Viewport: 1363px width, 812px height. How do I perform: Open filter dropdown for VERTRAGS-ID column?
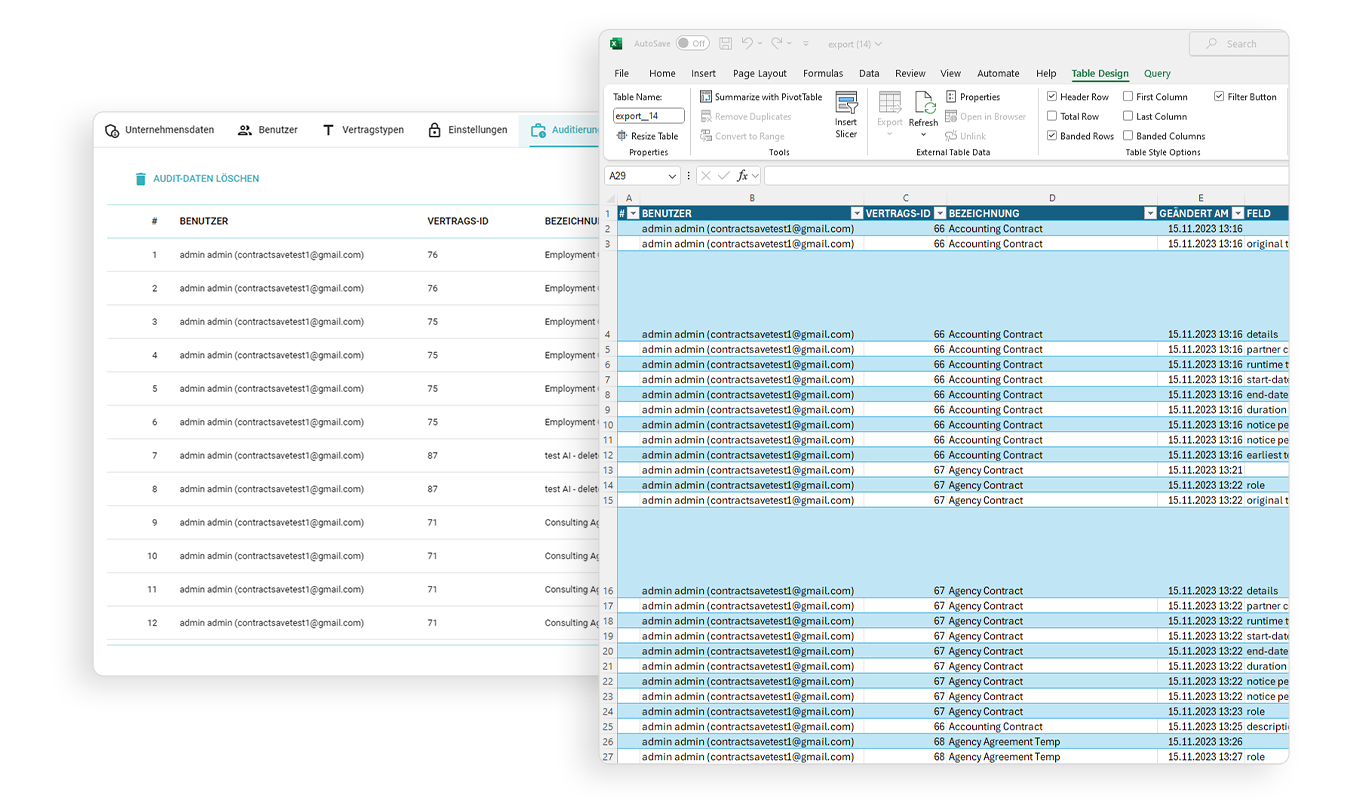[939, 213]
